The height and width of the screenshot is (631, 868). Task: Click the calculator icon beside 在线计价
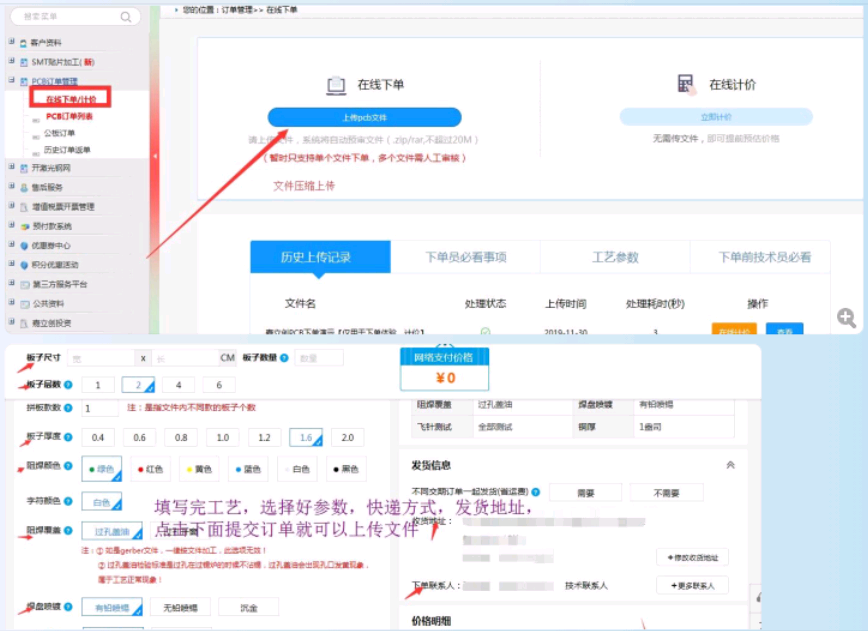[686, 84]
